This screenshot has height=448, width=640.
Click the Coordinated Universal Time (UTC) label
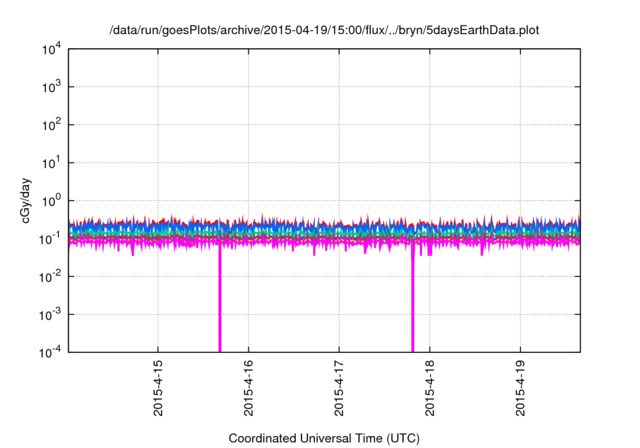(324, 438)
